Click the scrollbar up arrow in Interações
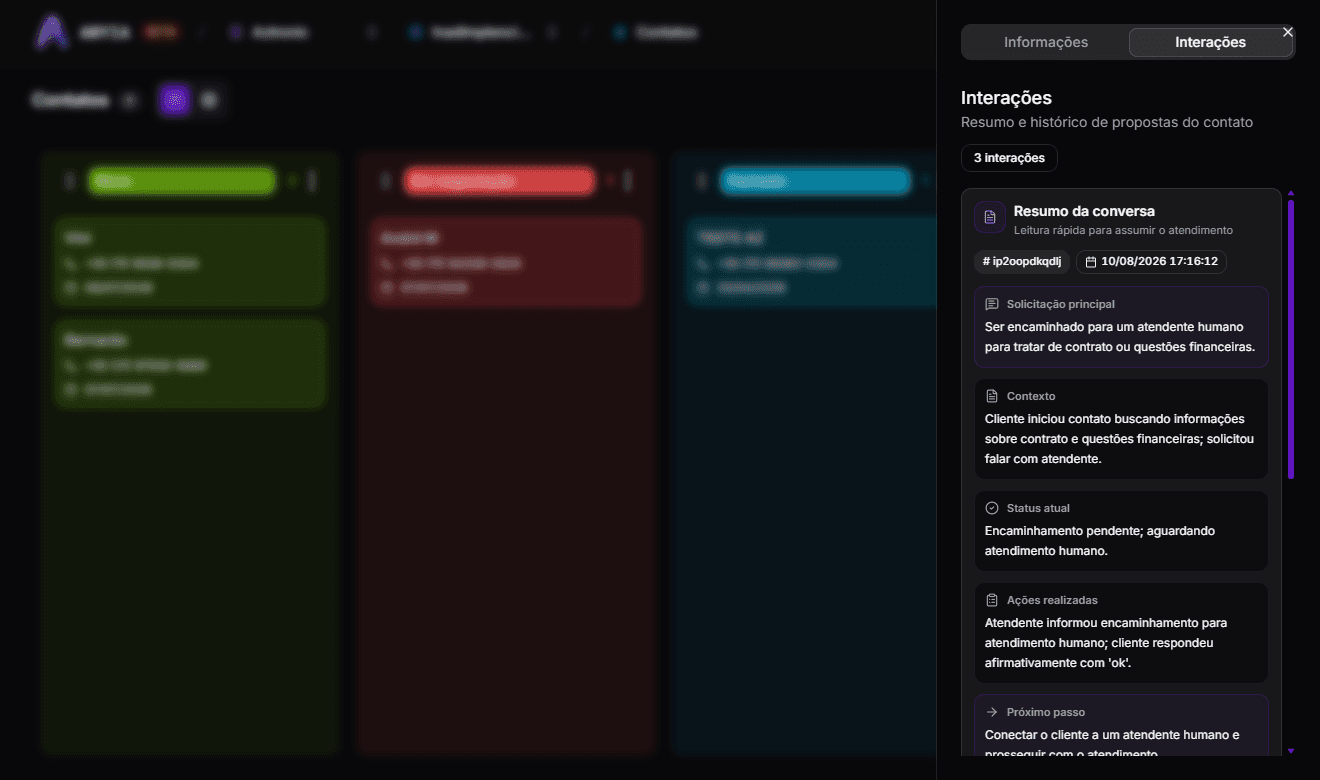This screenshot has height=780, width=1320. tap(1291, 193)
